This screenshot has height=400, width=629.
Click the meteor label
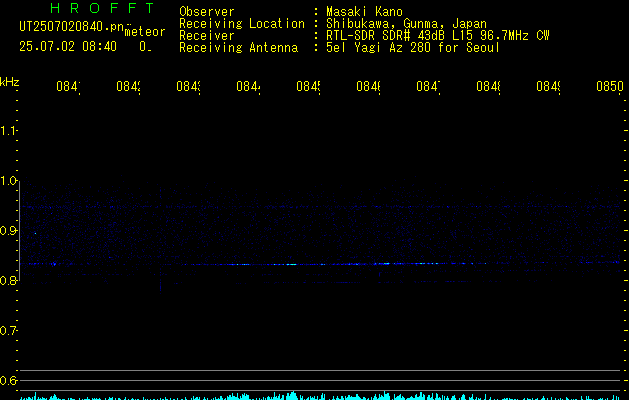tap(145, 32)
